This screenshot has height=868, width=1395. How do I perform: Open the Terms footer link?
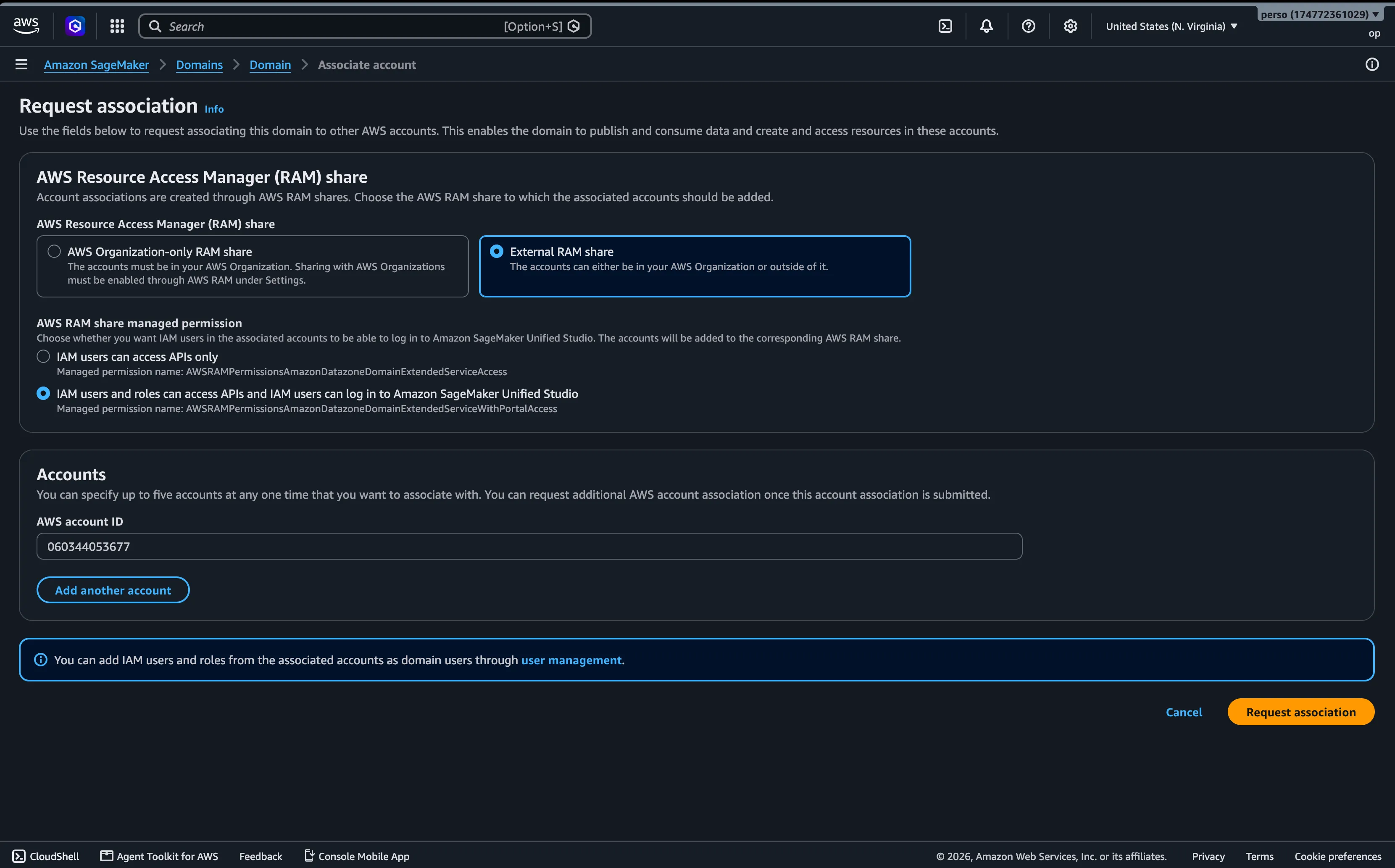tap(1260, 856)
